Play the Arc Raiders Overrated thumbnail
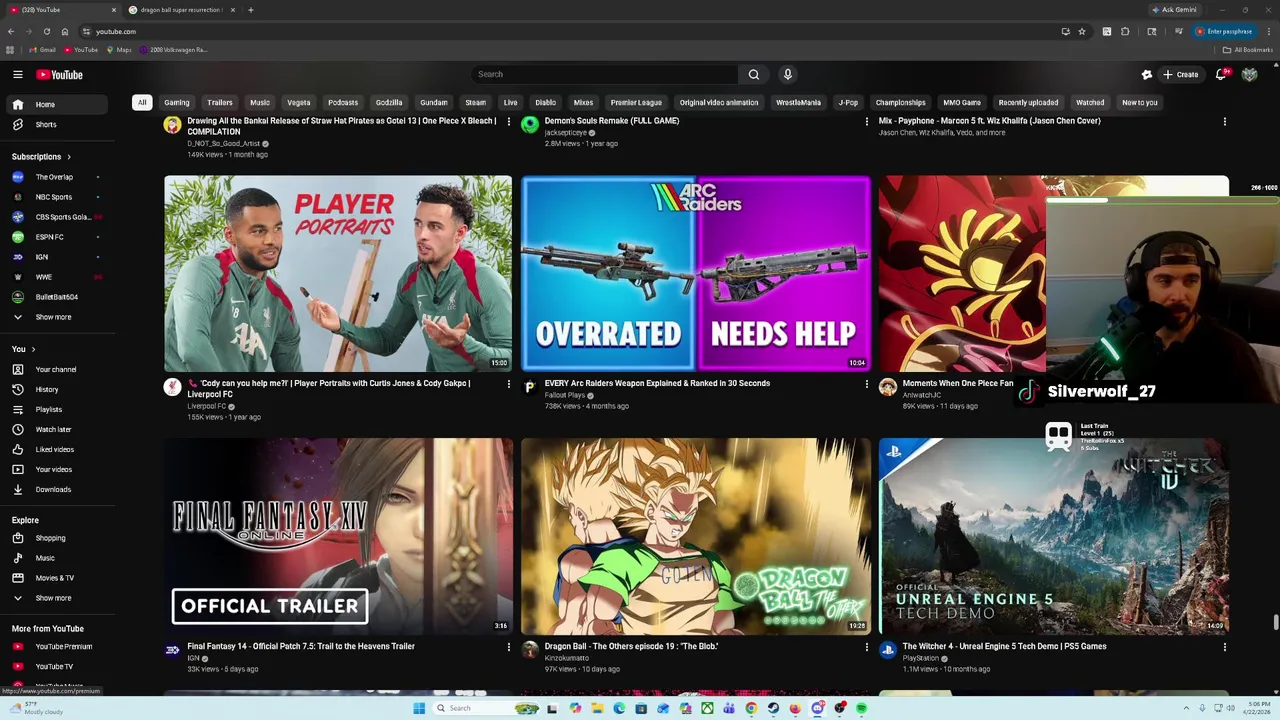 [696, 273]
